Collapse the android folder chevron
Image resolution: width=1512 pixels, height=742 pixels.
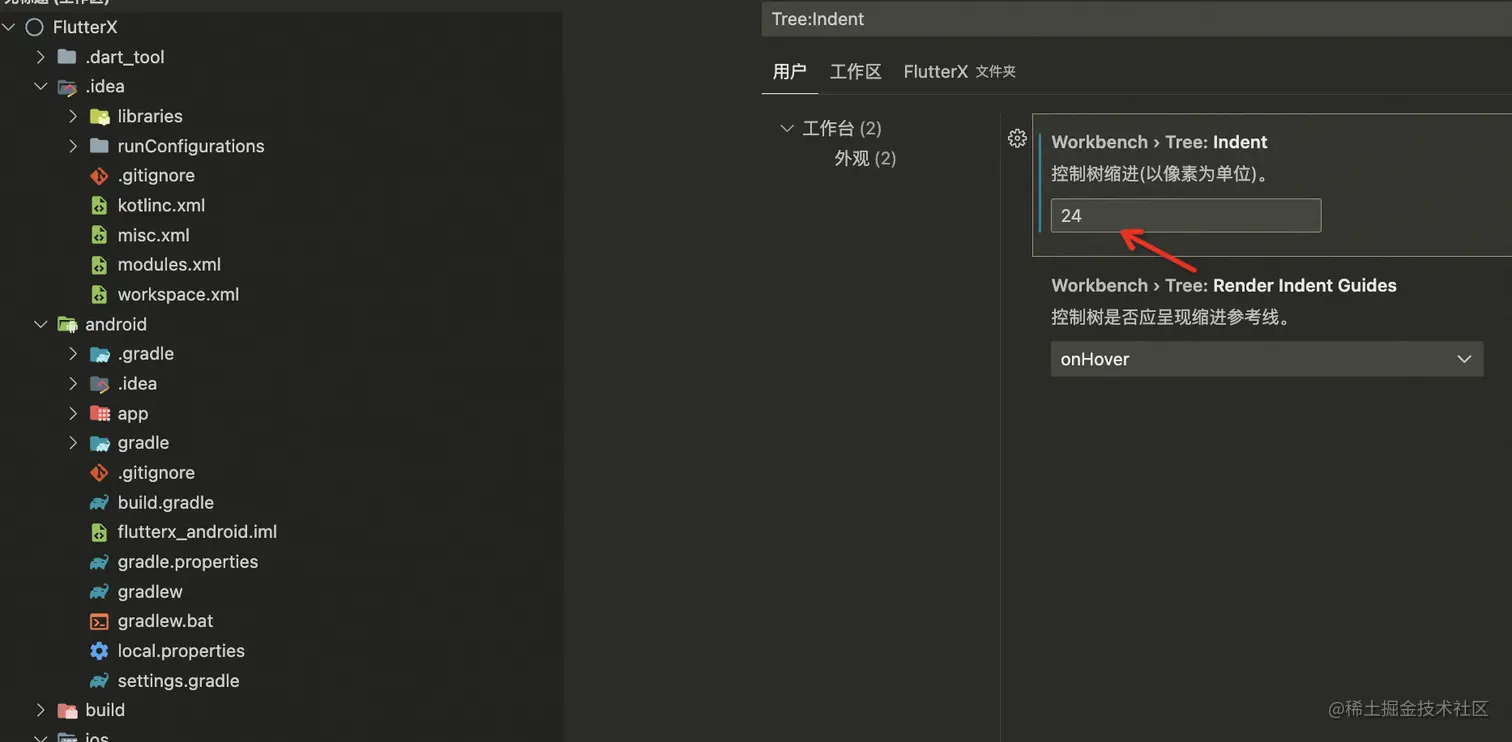(41, 324)
